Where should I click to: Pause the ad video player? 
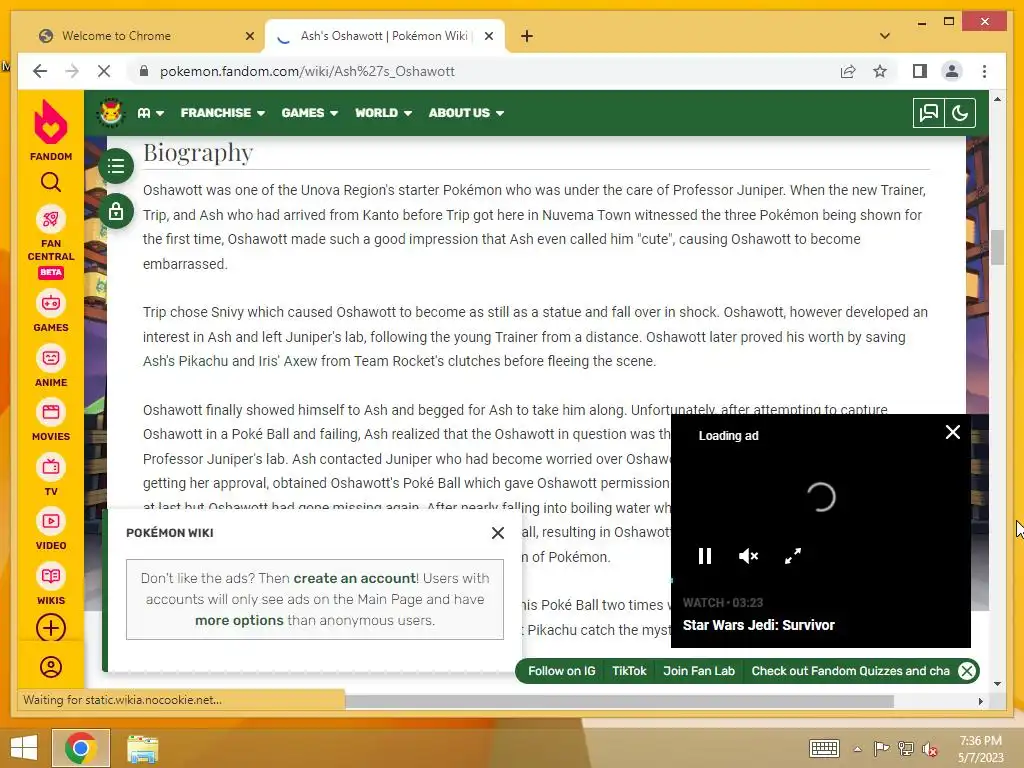tap(705, 556)
